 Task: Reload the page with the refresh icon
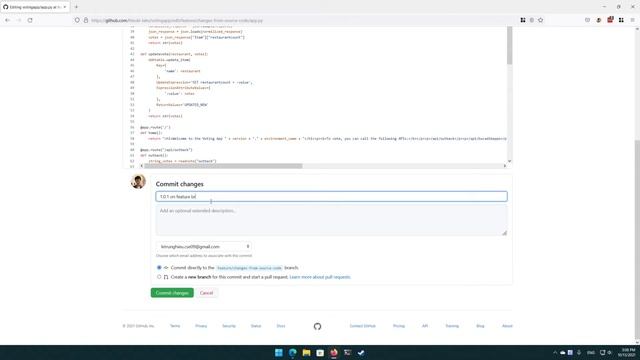(x=30, y=20)
